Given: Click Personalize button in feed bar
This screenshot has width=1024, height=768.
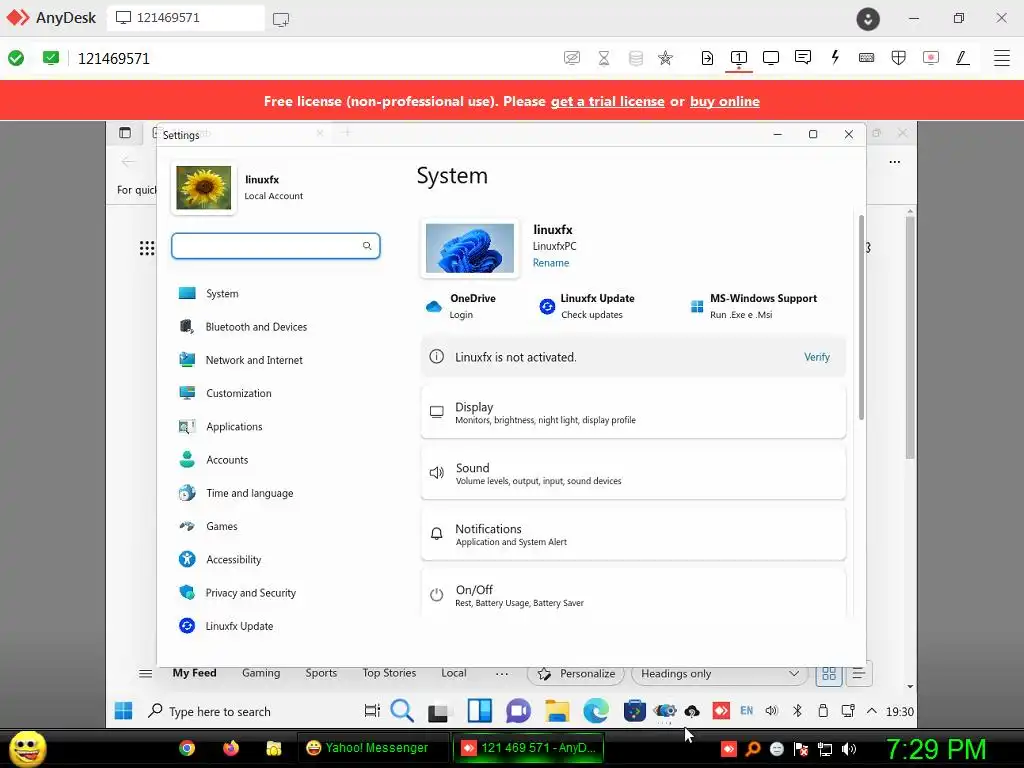Looking at the screenshot, I should pos(576,673).
